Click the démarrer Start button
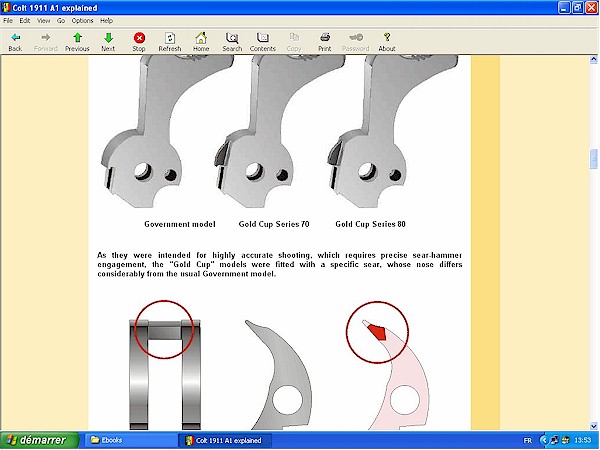The width and height of the screenshot is (600, 450). pos(39,440)
